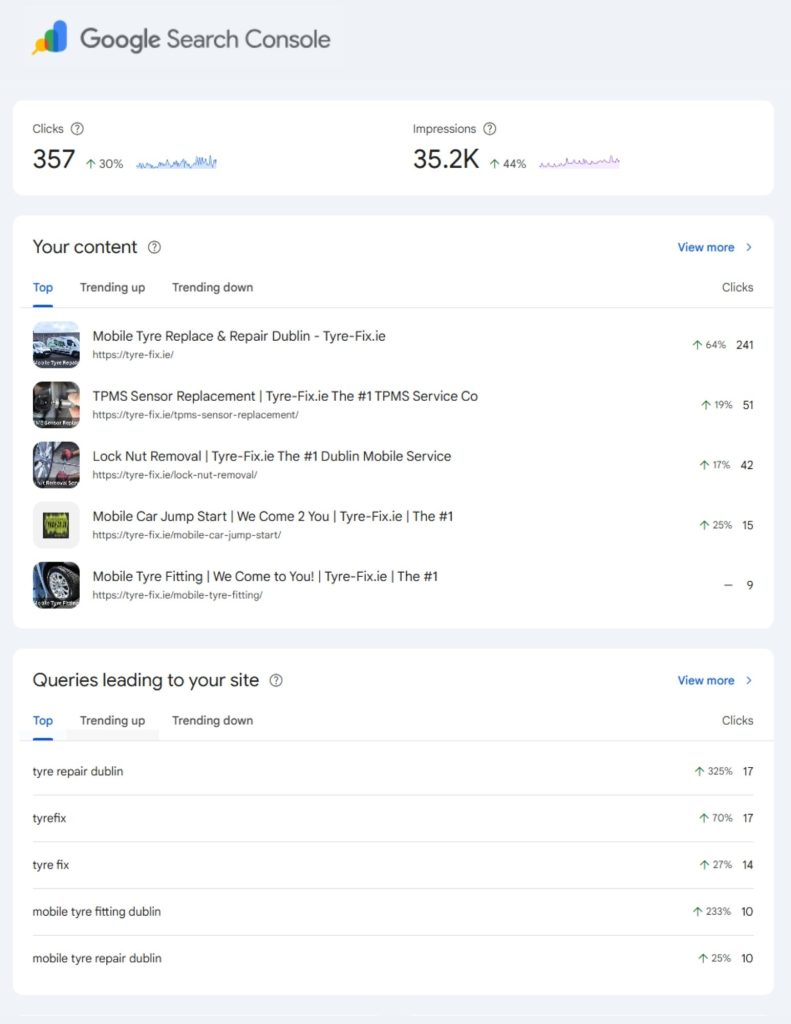Switch to Trending up tab in Your content

click(x=112, y=287)
